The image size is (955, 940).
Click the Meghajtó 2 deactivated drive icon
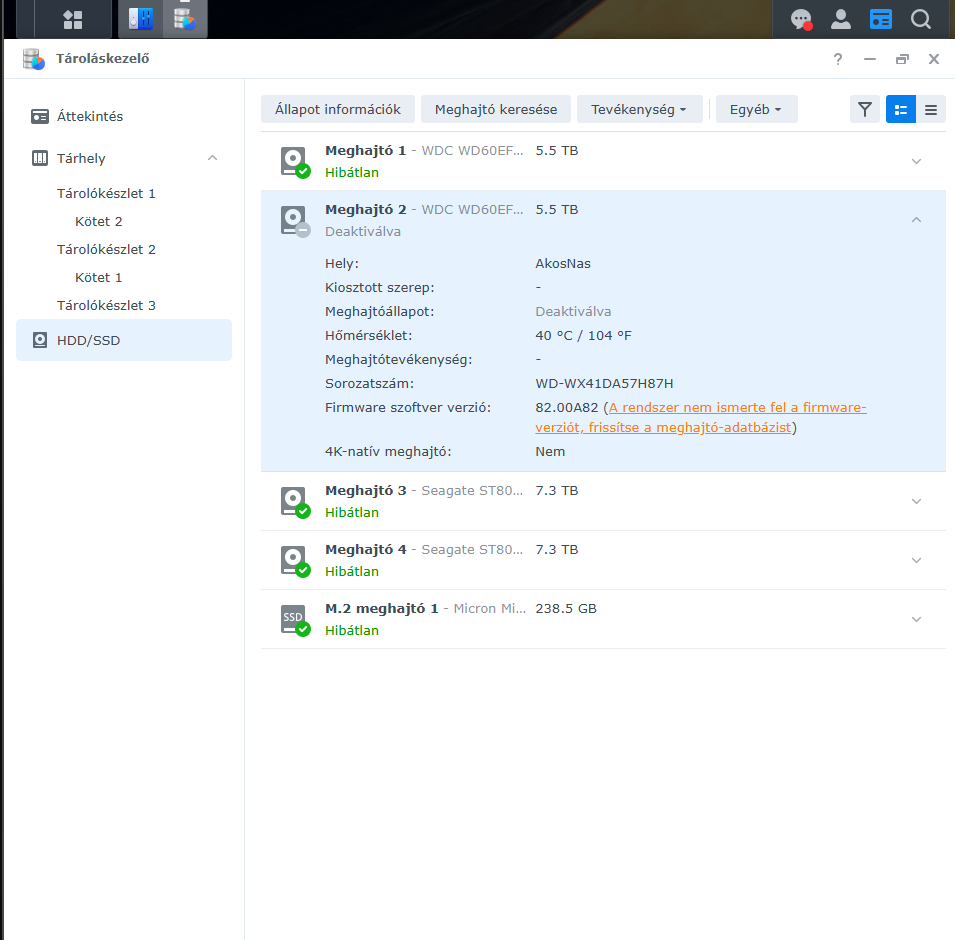(x=294, y=220)
